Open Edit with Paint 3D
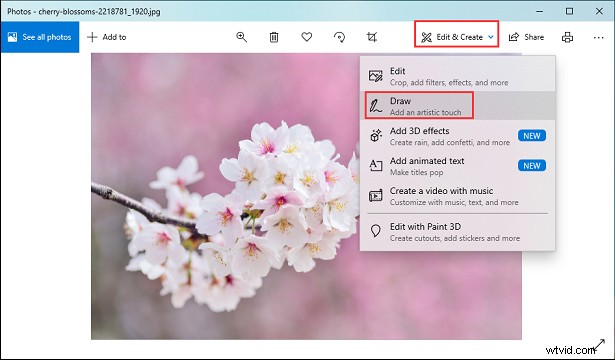The height and width of the screenshot is (360, 615). [x=457, y=232]
